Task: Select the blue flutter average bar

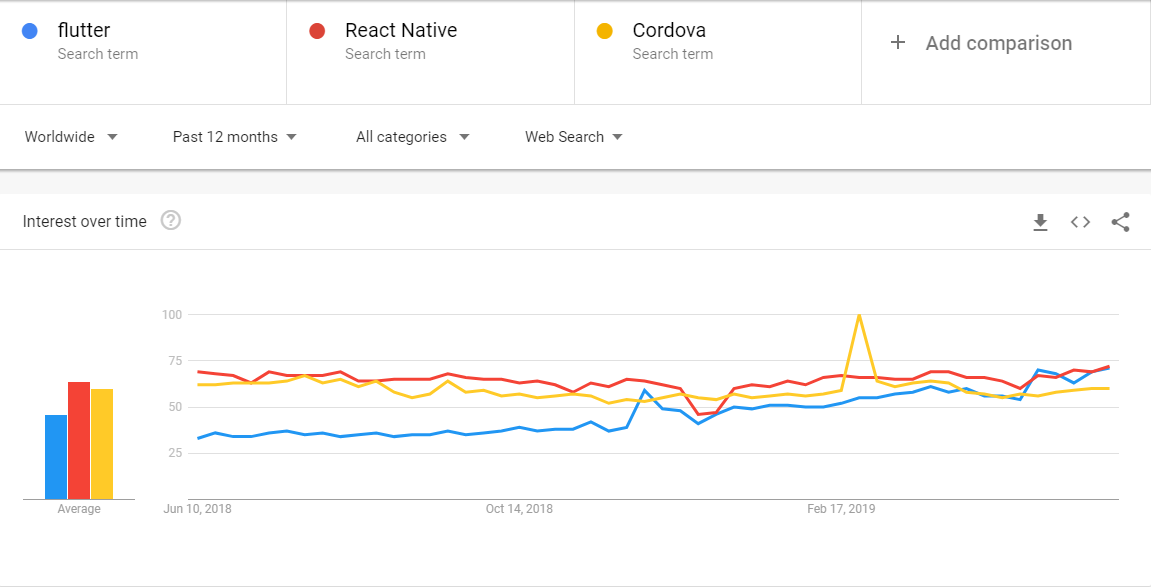Action: (x=56, y=457)
